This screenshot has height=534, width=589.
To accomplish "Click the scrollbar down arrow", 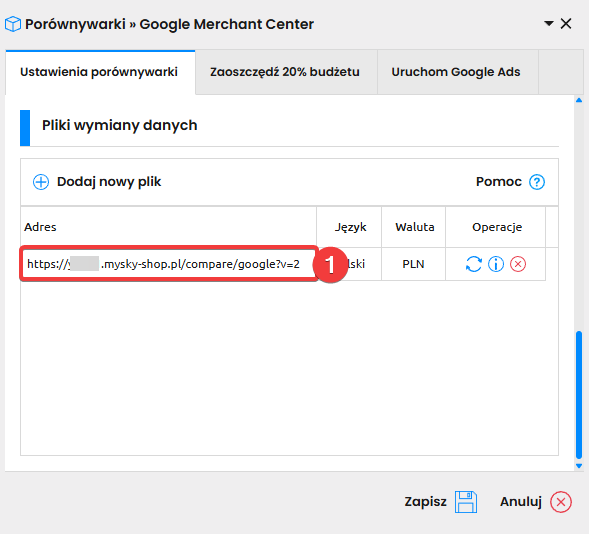I will tap(579, 466).
